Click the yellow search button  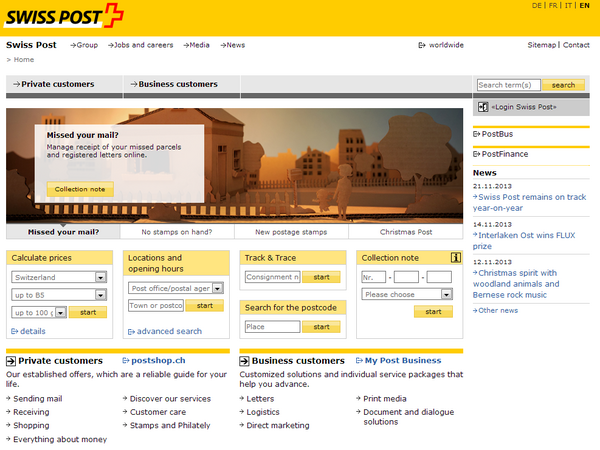(x=563, y=85)
